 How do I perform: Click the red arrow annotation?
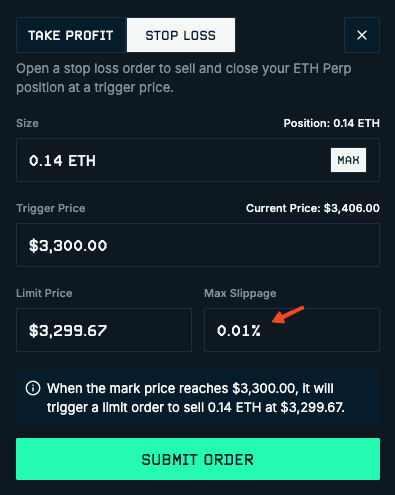[x=288, y=315]
